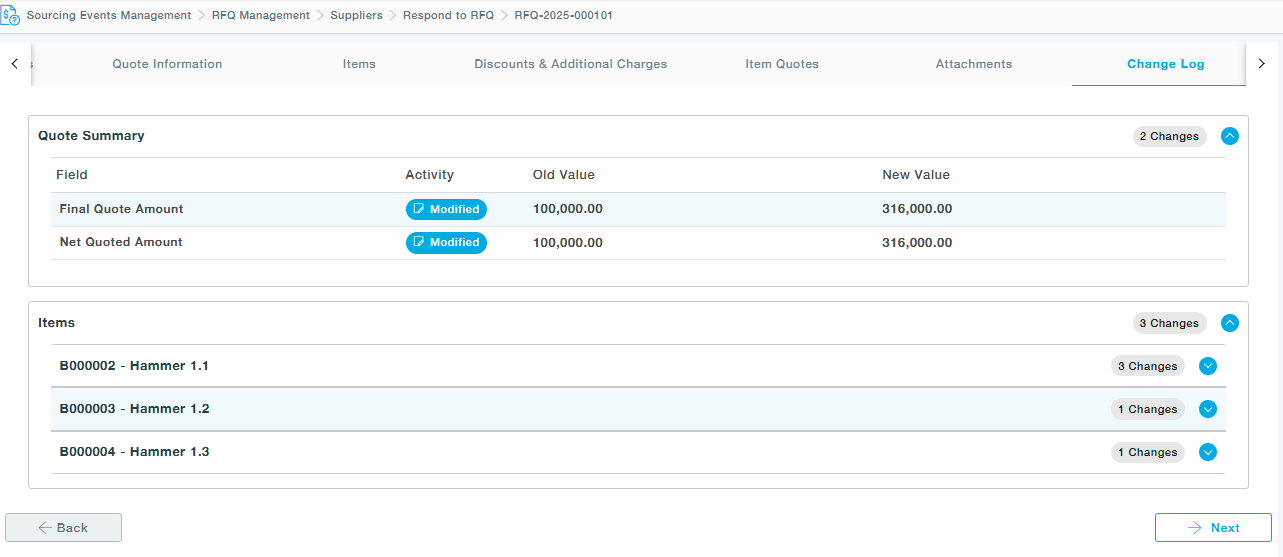Click the Sourcing Events Management app icon
Viewport: 1283px width, 557px height.
(11, 16)
